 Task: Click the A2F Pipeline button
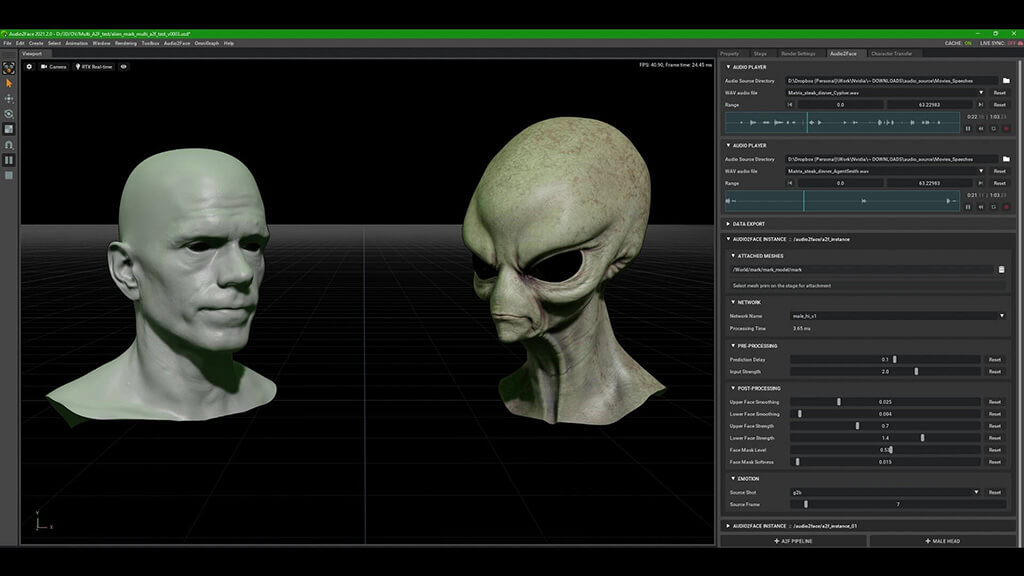click(792, 541)
